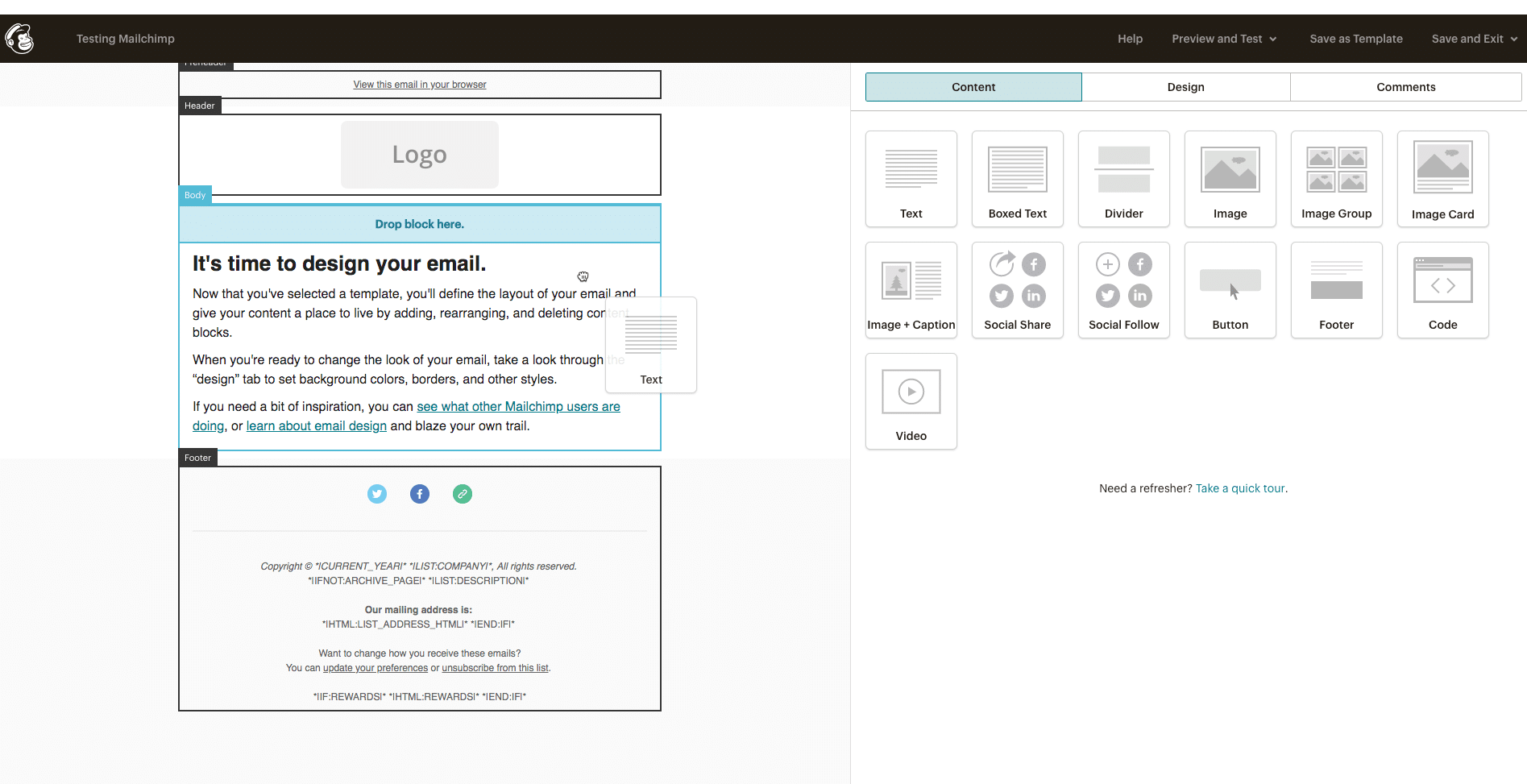Screen dimensions: 1527x784
Task: Select the Image Card block
Action: pos(1442,177)
